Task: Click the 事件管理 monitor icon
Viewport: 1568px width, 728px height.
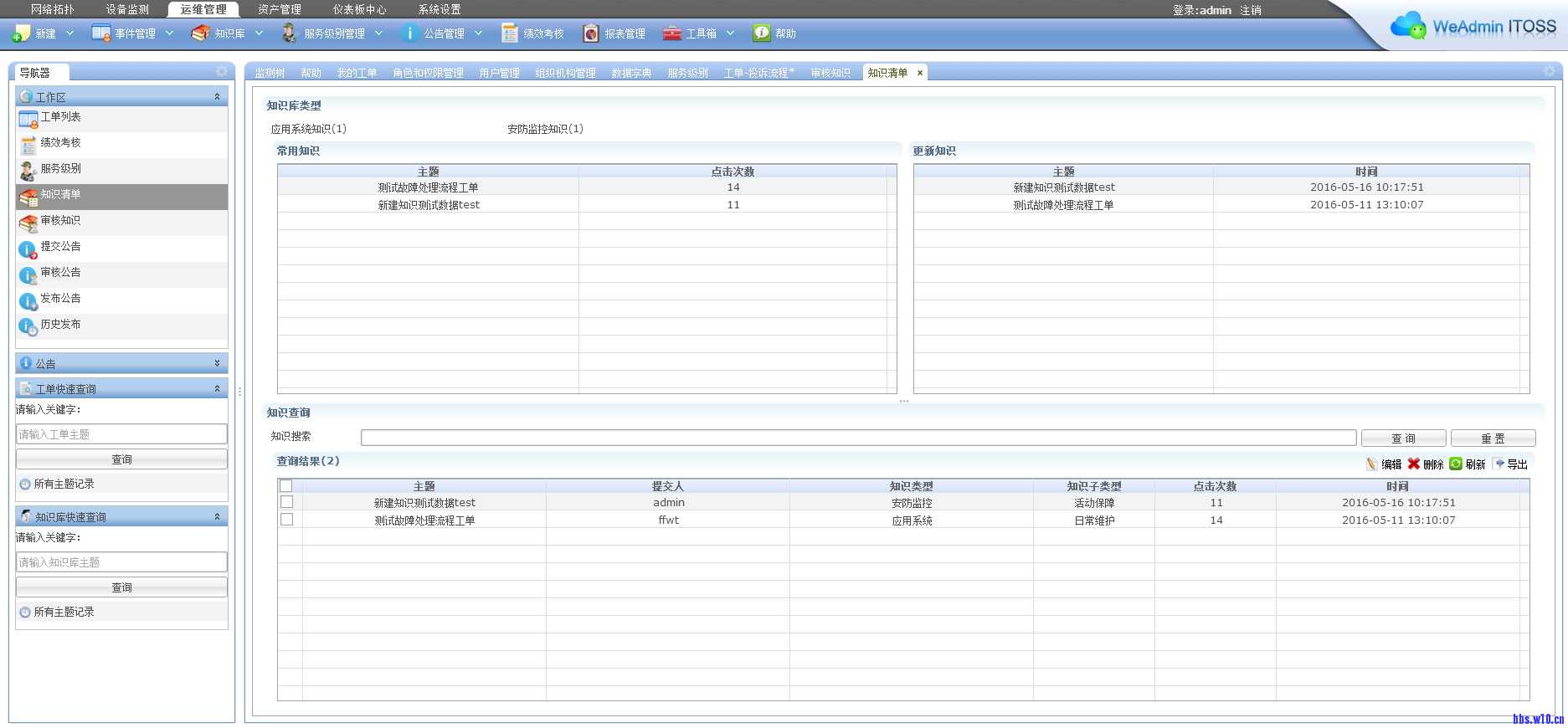Action: click(101, 33)
